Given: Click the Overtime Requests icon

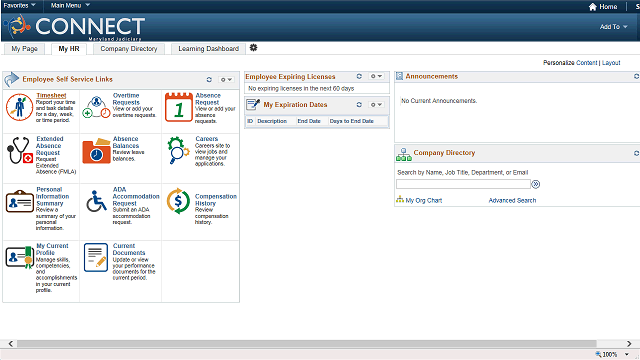Looking at the screenshot, I should pyautogui.click(x=96, y=107).
